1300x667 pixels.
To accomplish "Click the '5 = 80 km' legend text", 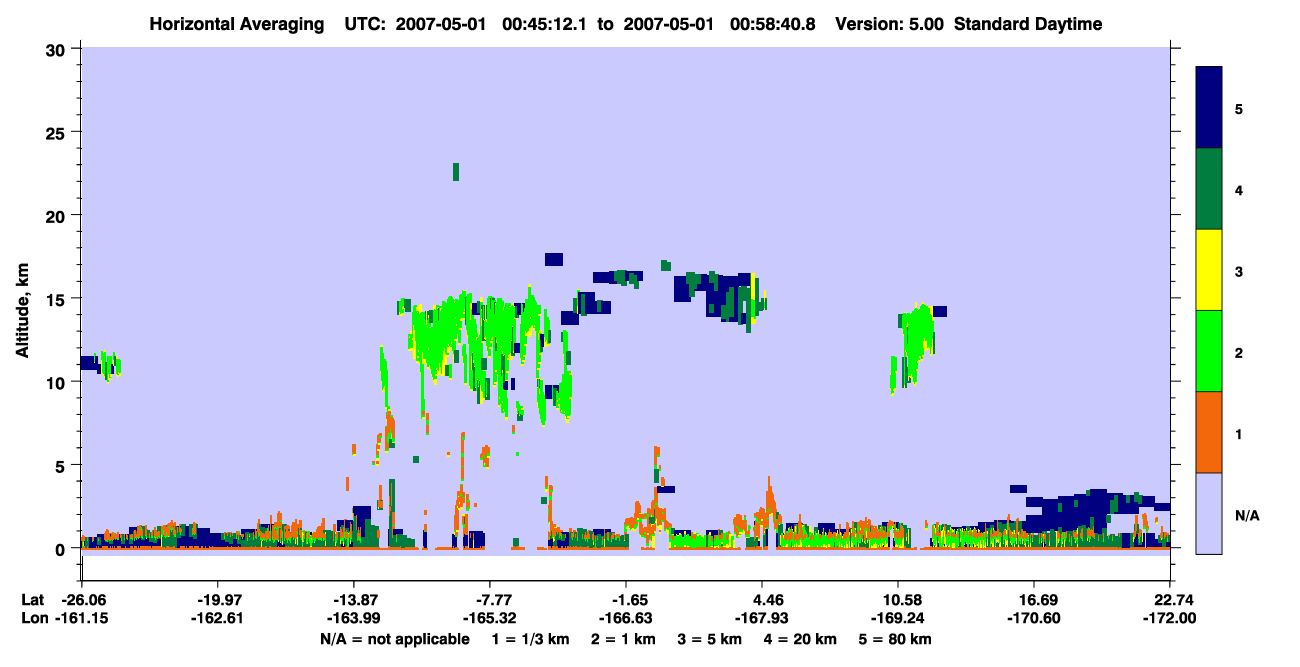I will click(x=896, y=639).
